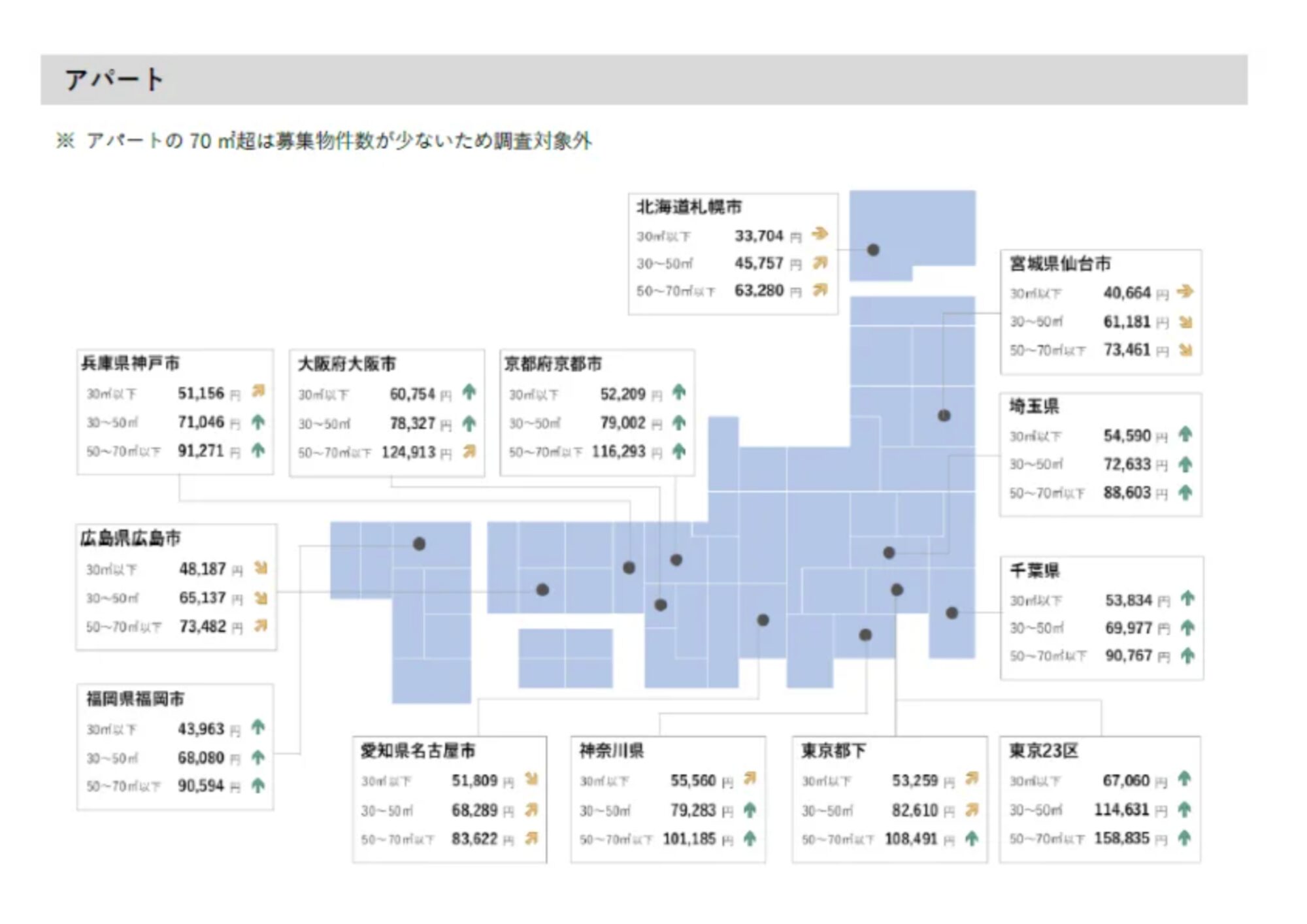Click the falling arrow beside 65,137 円
1307x924 pixels.
click(x=261, y=597)
